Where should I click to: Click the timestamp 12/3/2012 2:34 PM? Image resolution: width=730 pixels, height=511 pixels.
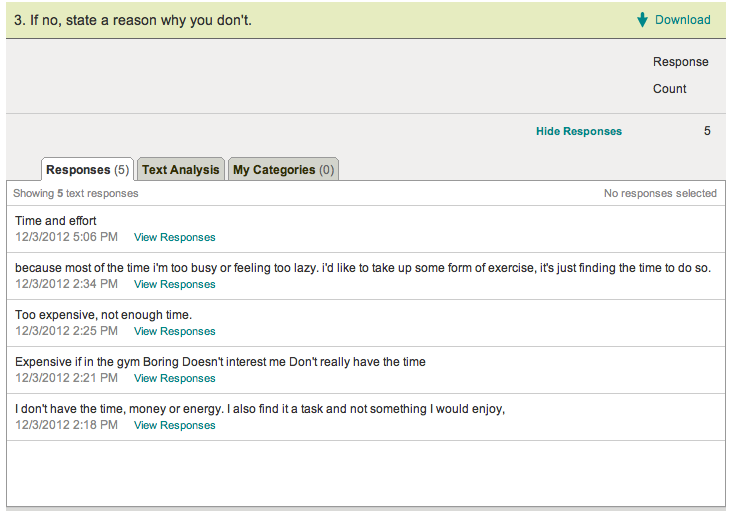coord(66,284)
